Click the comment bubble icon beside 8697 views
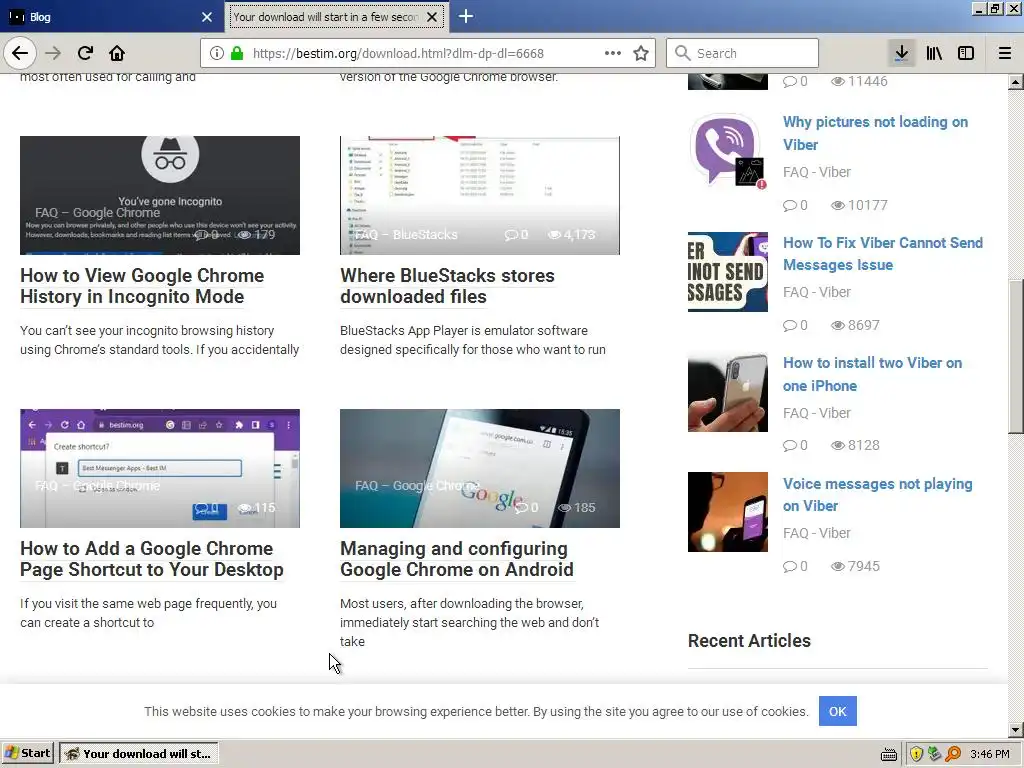Screen dimensions: 1024x768 click(x=790, y=325)
